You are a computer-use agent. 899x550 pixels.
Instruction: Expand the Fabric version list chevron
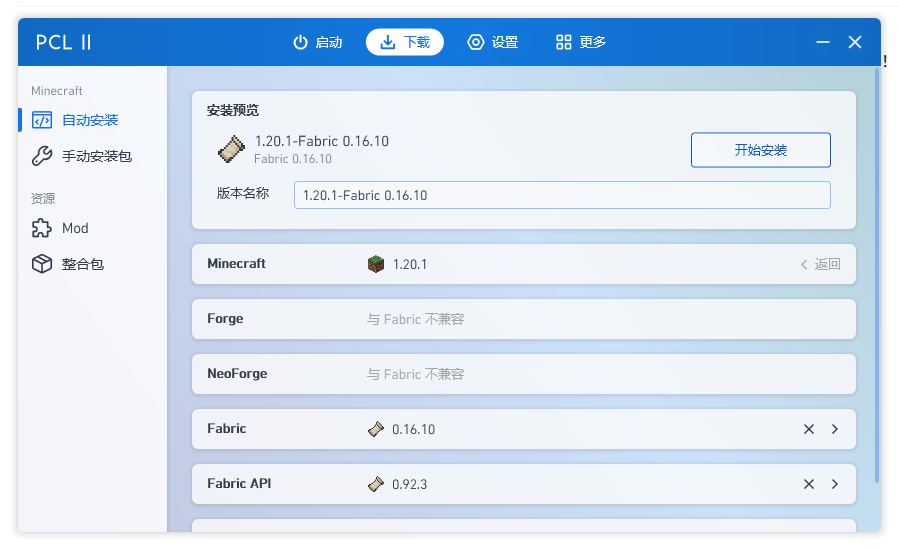coord(835,429)
